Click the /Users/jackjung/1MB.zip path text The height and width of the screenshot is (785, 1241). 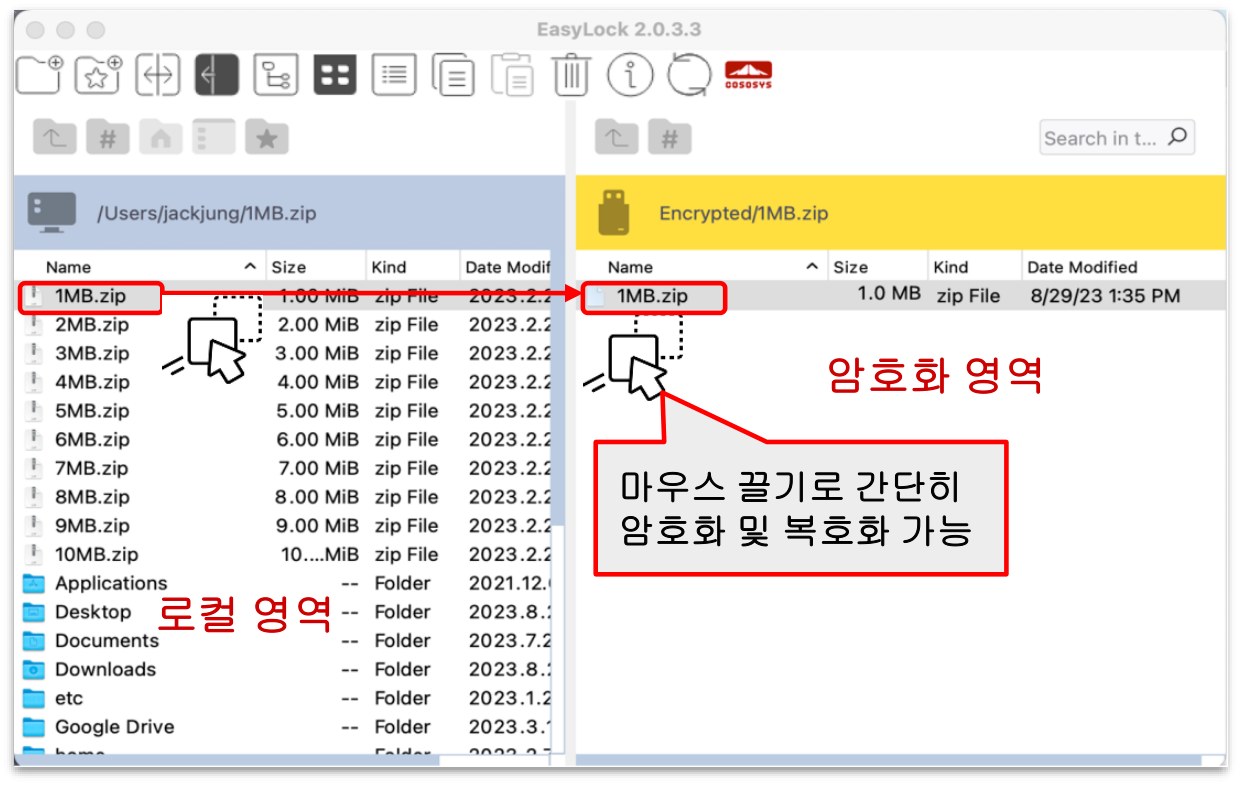point(207,213)
